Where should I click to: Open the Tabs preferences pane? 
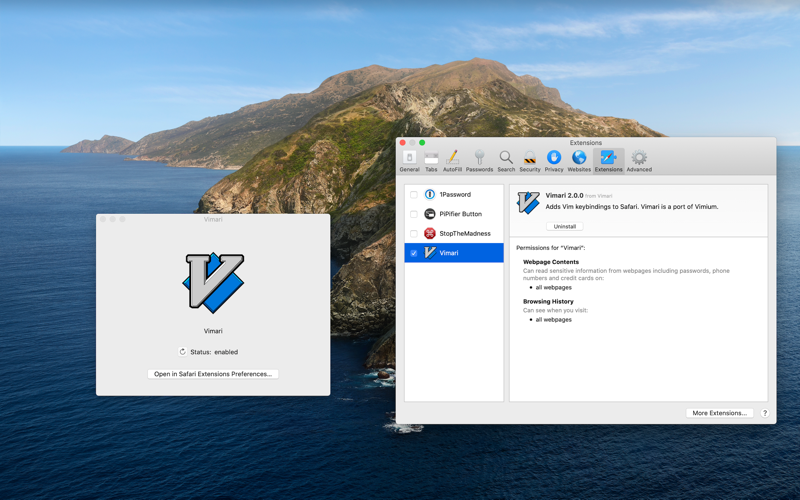point(431,161)
